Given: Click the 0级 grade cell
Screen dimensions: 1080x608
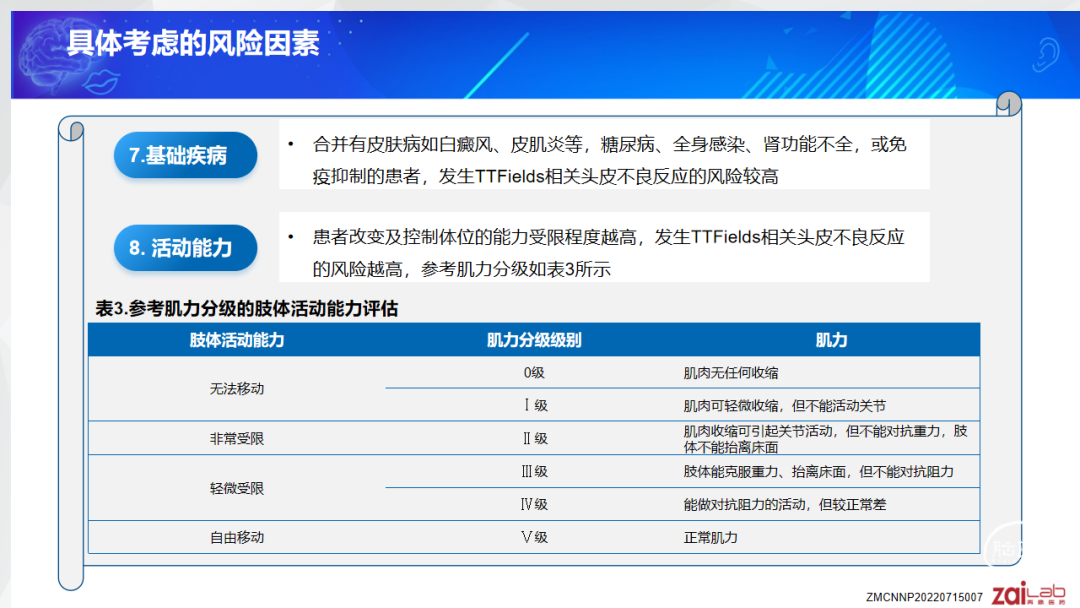Looking at the screenshot, I should click(x=534, y=373).
